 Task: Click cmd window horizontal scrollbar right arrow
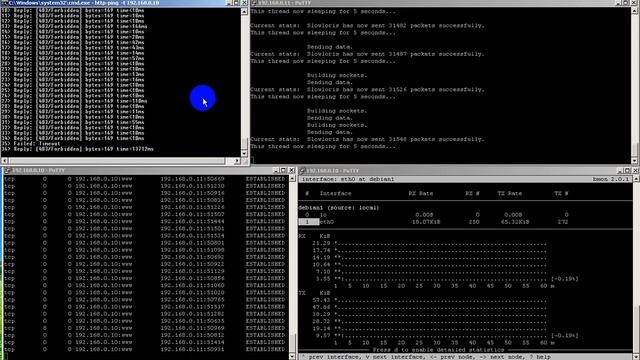(x=237, y=161)
